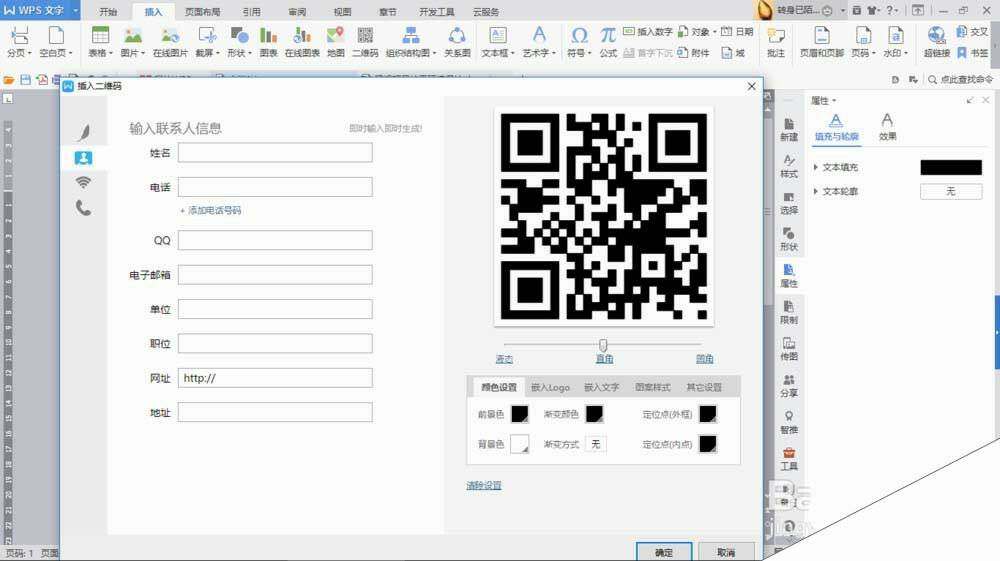The height and width of the screenshot is (561, 1000).
Task: Select the WiFi QR code type icon
Action: coord(84,183)
